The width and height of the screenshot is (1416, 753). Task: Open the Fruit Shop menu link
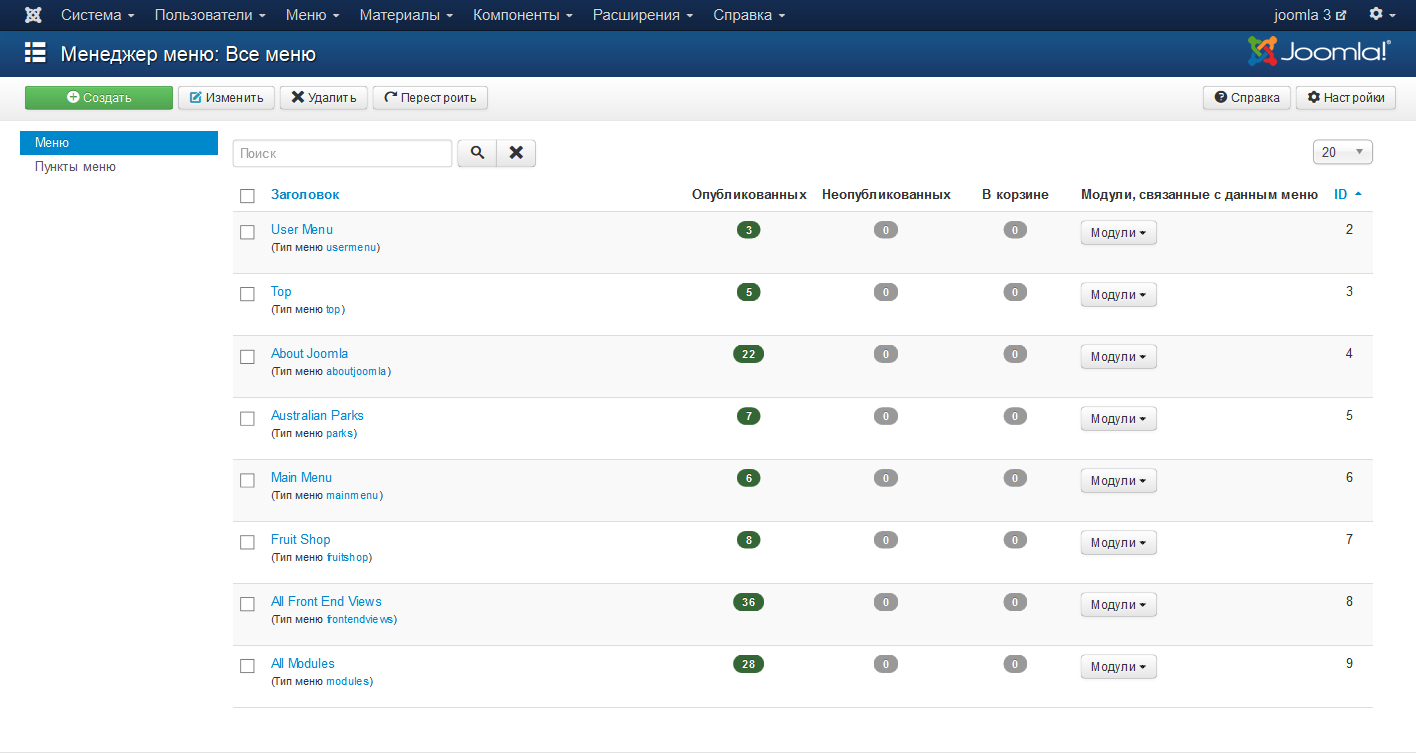pyautogui.click(x=300, y=539)
